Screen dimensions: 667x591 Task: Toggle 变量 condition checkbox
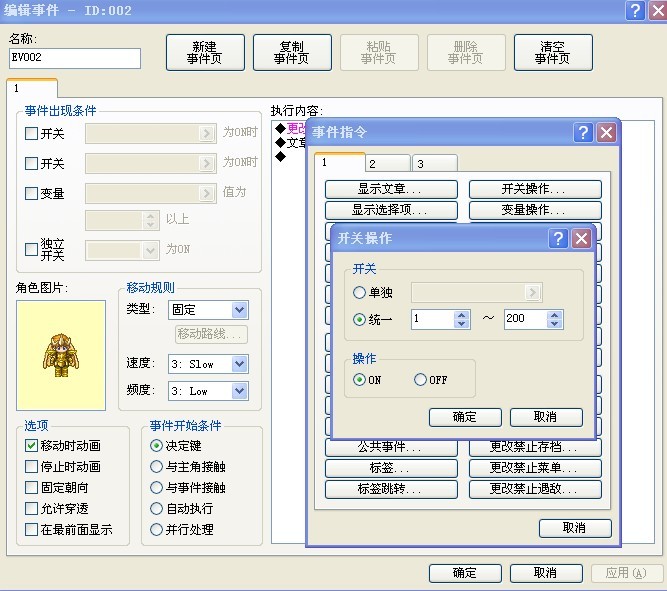click(31, 194)
